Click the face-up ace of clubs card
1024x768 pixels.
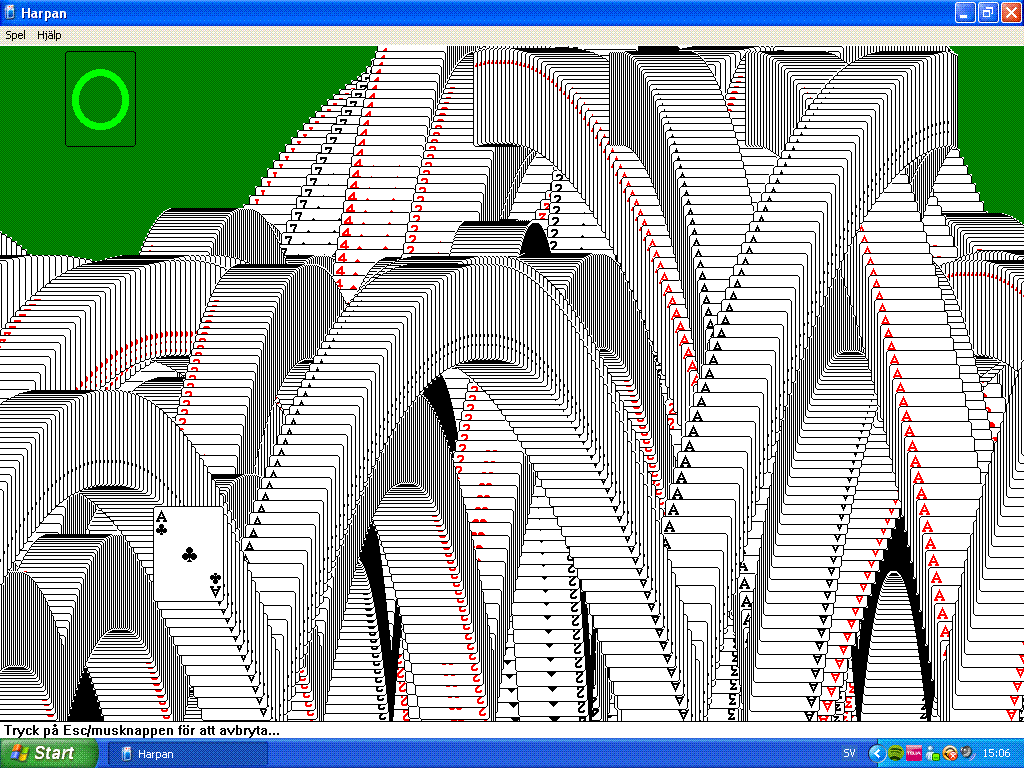[189, 554]
